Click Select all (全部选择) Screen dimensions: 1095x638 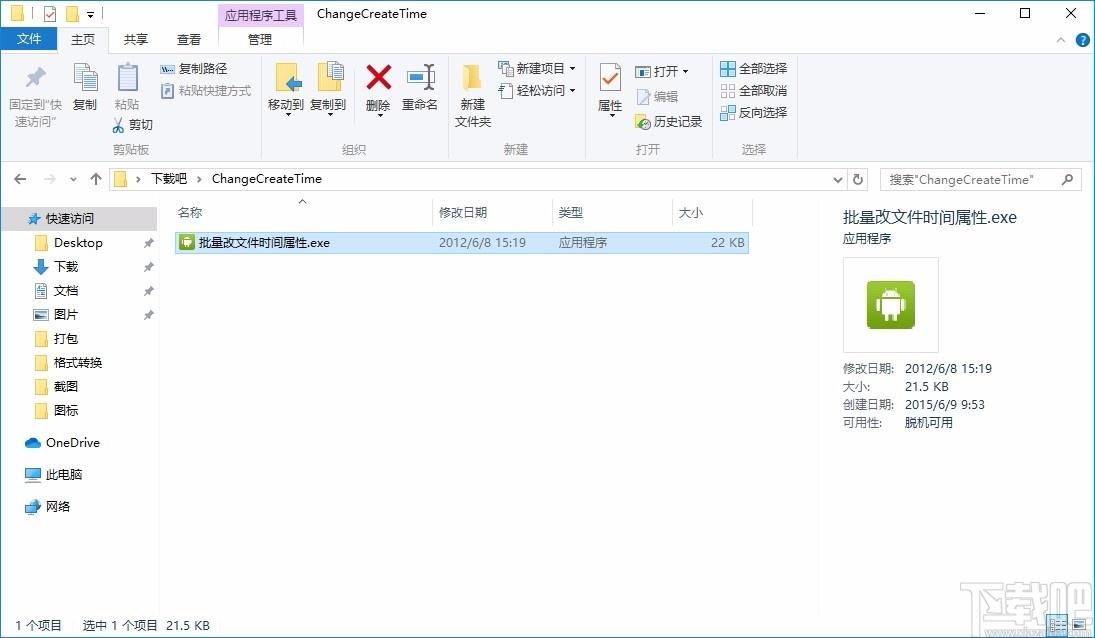[x=754, y=68]
